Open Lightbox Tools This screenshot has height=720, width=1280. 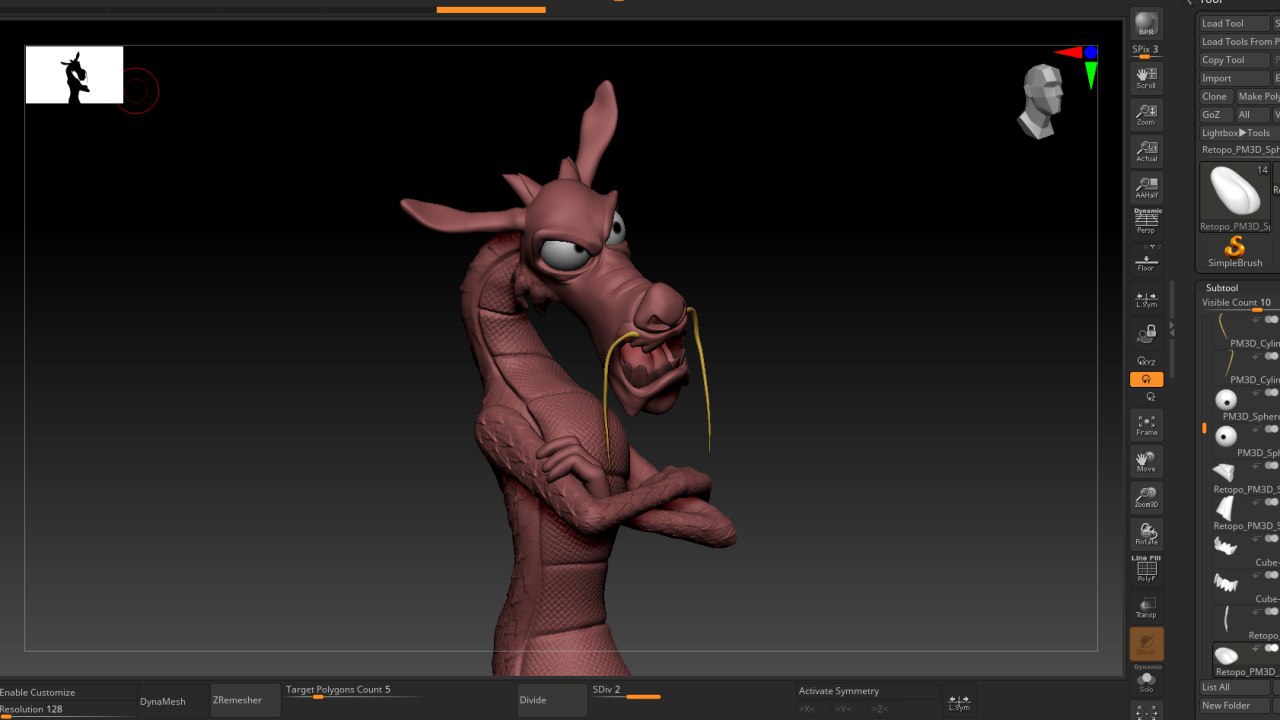[1237, 133]
